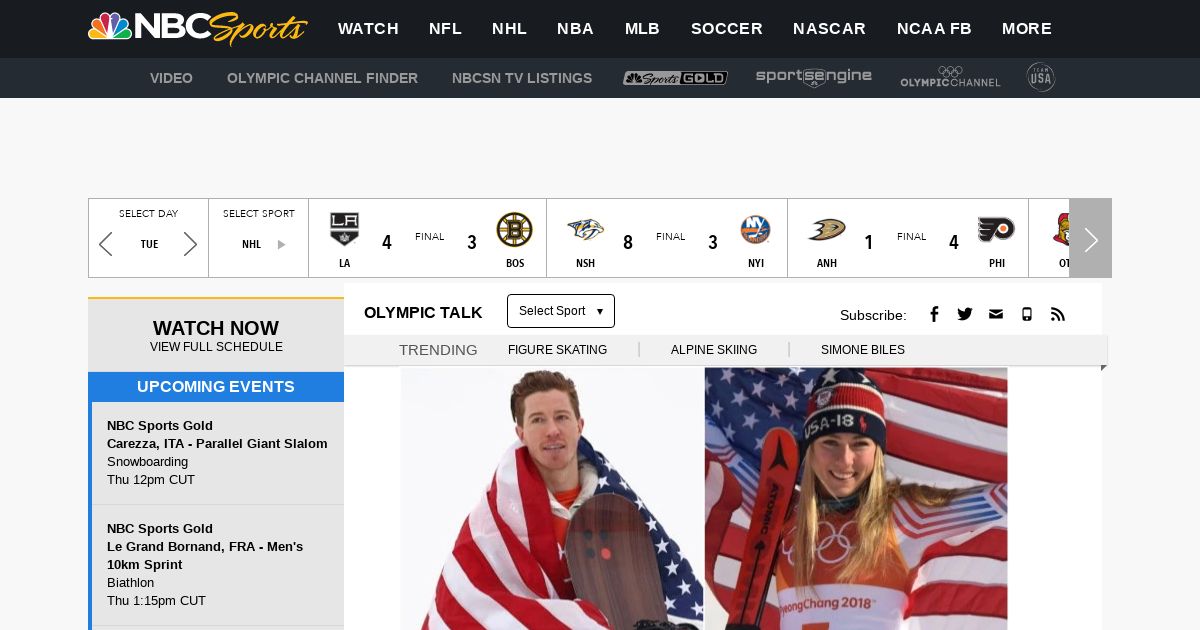Open the NCAA FB menu item
The image size is (1200, 630).
coord(934,29)
